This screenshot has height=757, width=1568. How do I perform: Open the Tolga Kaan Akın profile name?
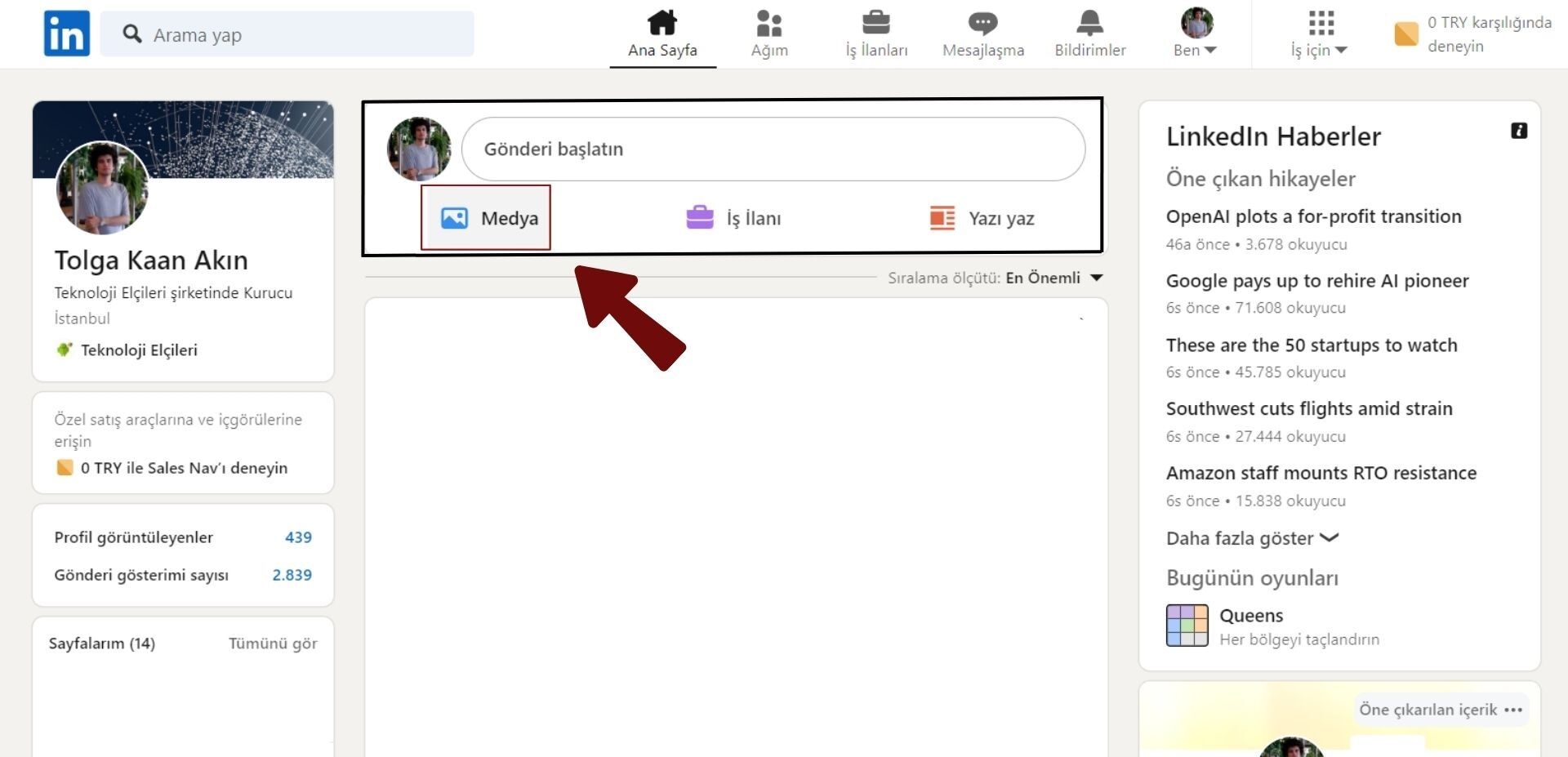point(151,260)
